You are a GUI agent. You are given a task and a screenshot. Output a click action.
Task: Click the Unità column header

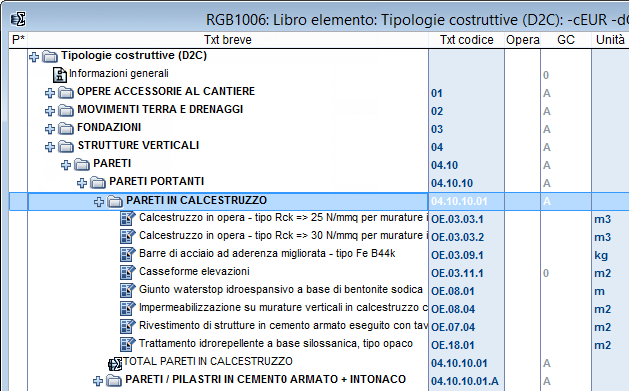610,40
